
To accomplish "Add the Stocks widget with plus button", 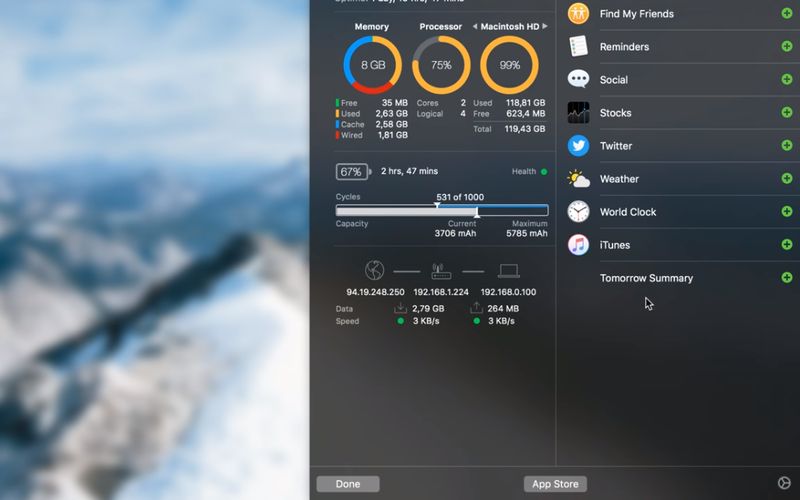I will 787,112.
